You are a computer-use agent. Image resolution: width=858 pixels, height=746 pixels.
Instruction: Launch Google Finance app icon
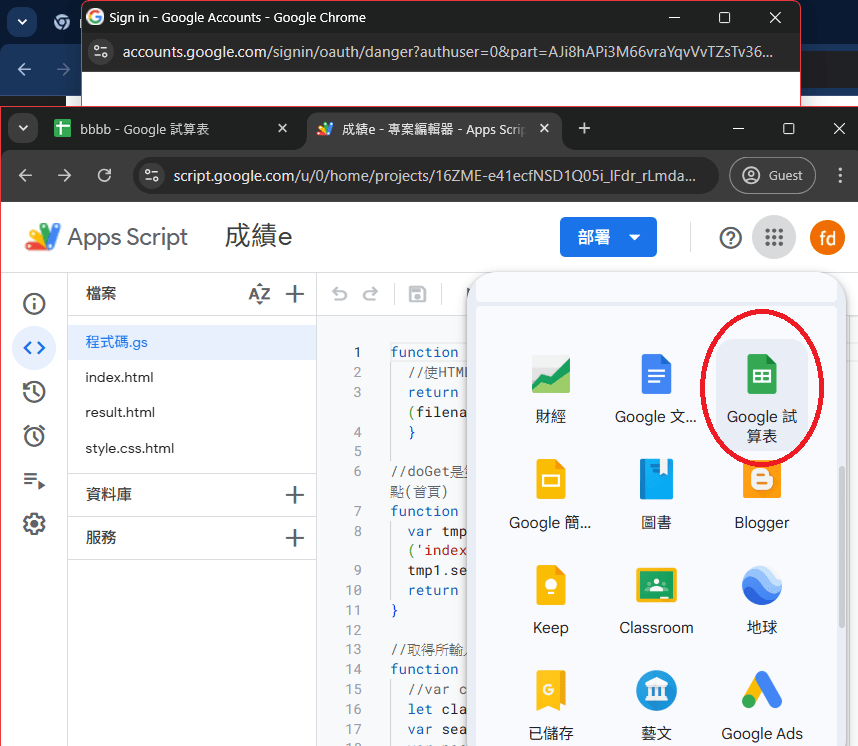coord(550,389)
